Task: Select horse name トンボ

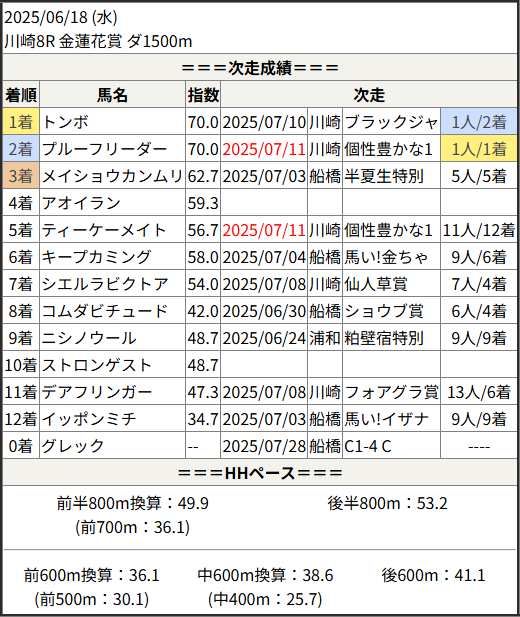Action: tap(65, 122)
